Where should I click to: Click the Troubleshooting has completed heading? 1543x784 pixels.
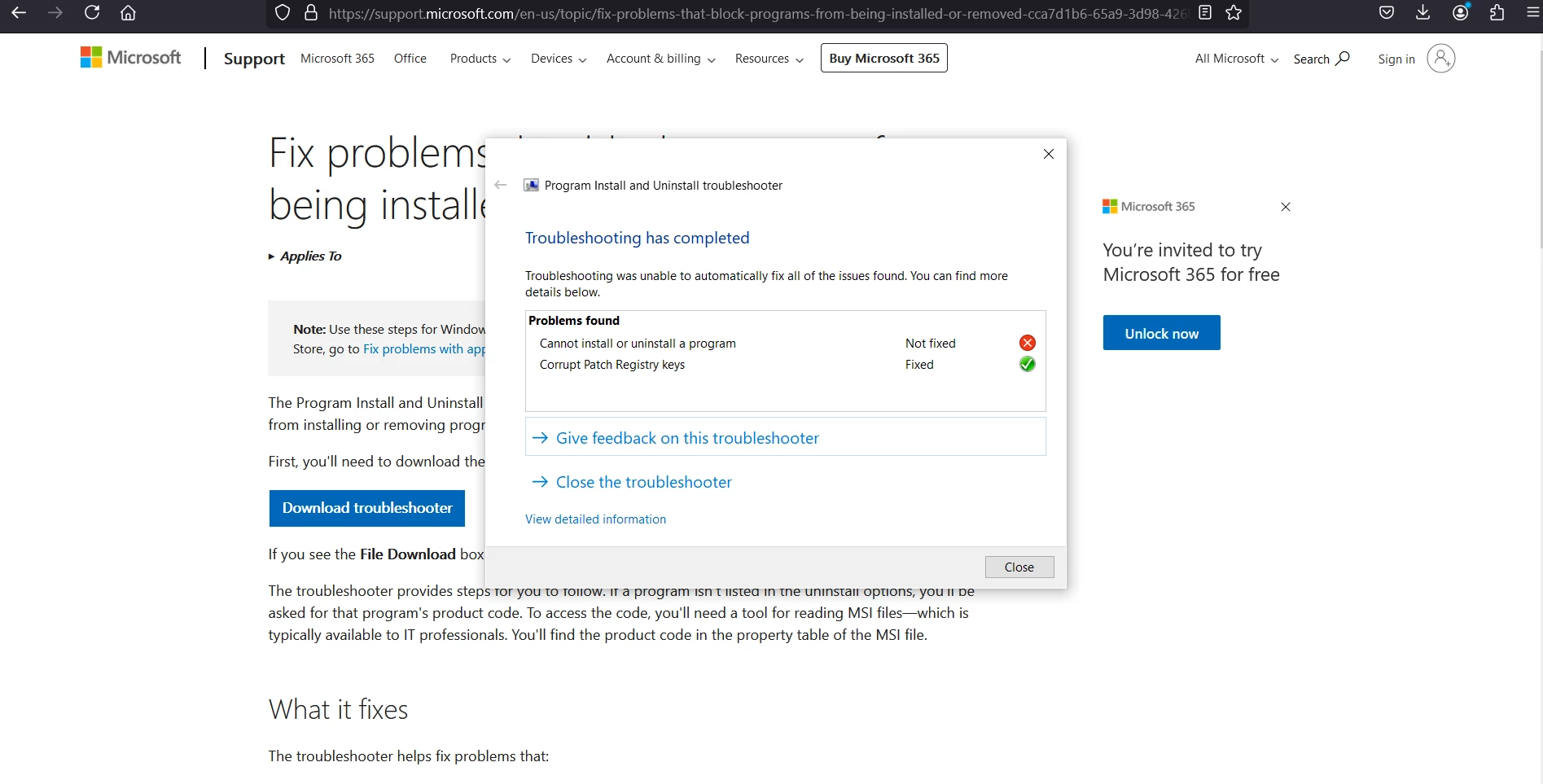(x=638, y=238)
